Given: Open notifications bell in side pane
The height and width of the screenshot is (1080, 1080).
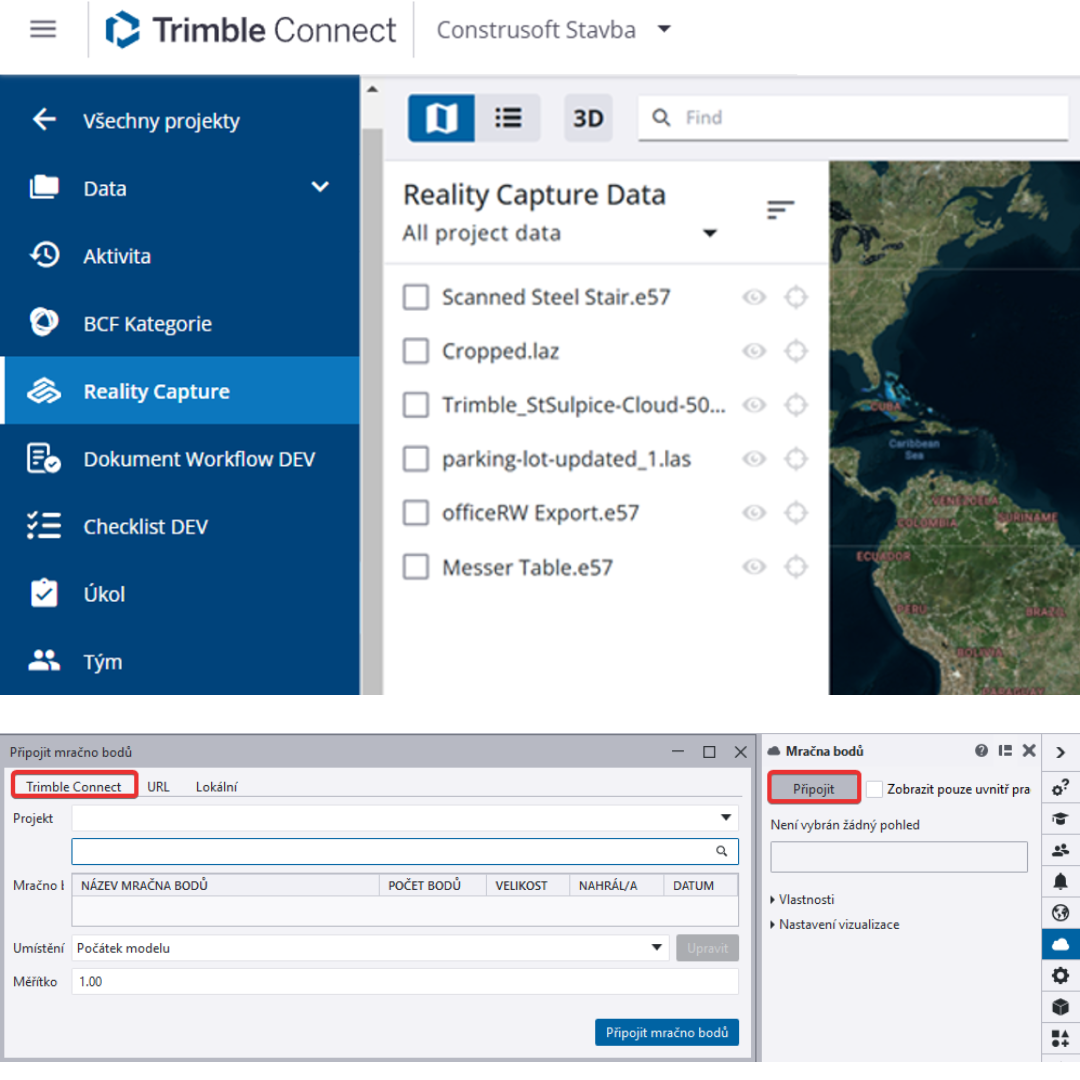Looking at the screenshot, I should [1061, 880].
